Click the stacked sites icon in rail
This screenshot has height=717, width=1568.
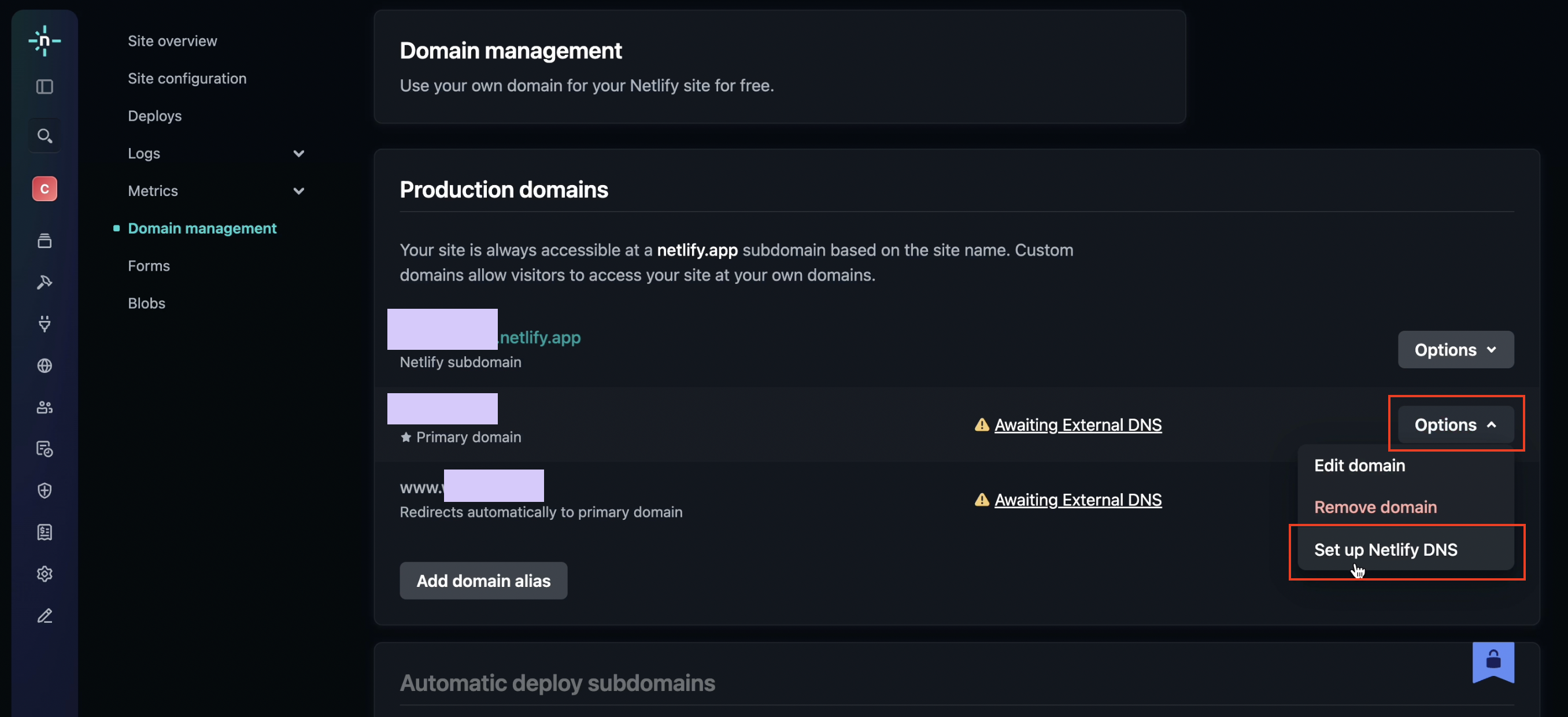(x=45, y=241)
